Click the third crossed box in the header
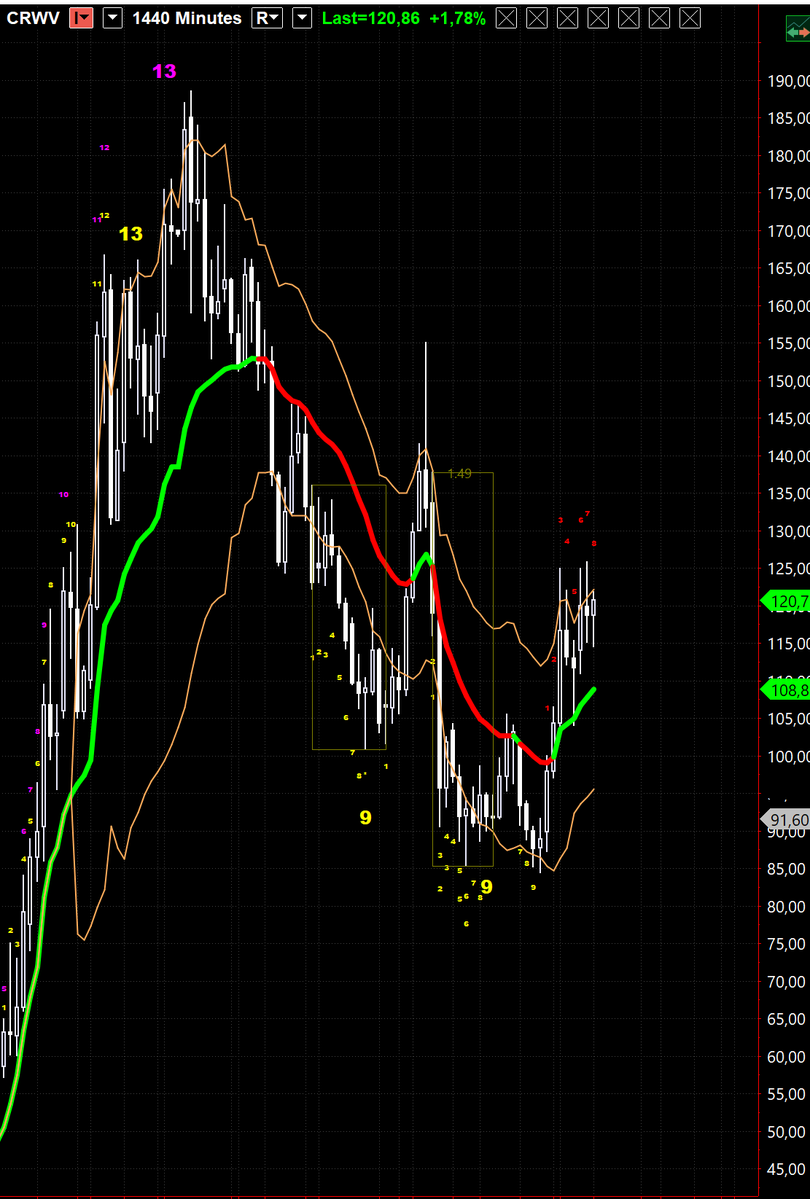Screen dimensions: 810x1199 pos(568,18)
